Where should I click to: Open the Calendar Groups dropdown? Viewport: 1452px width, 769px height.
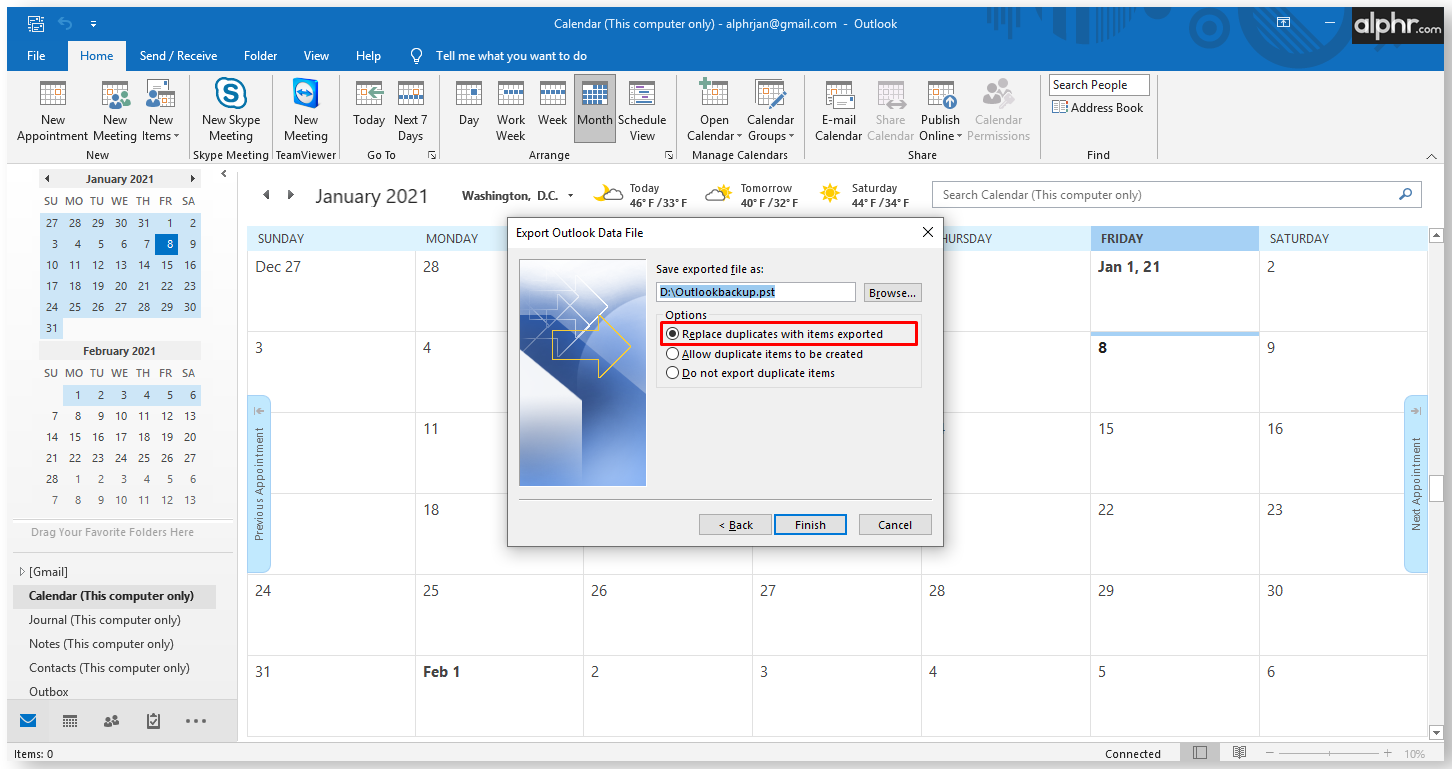pyautogui.click(x=771, y=111)
